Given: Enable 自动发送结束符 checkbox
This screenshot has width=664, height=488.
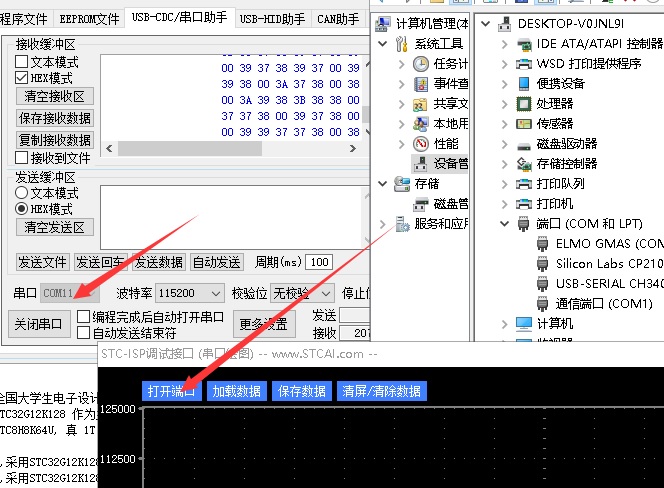Looking at the screenshot, I should tap(83, 333).
